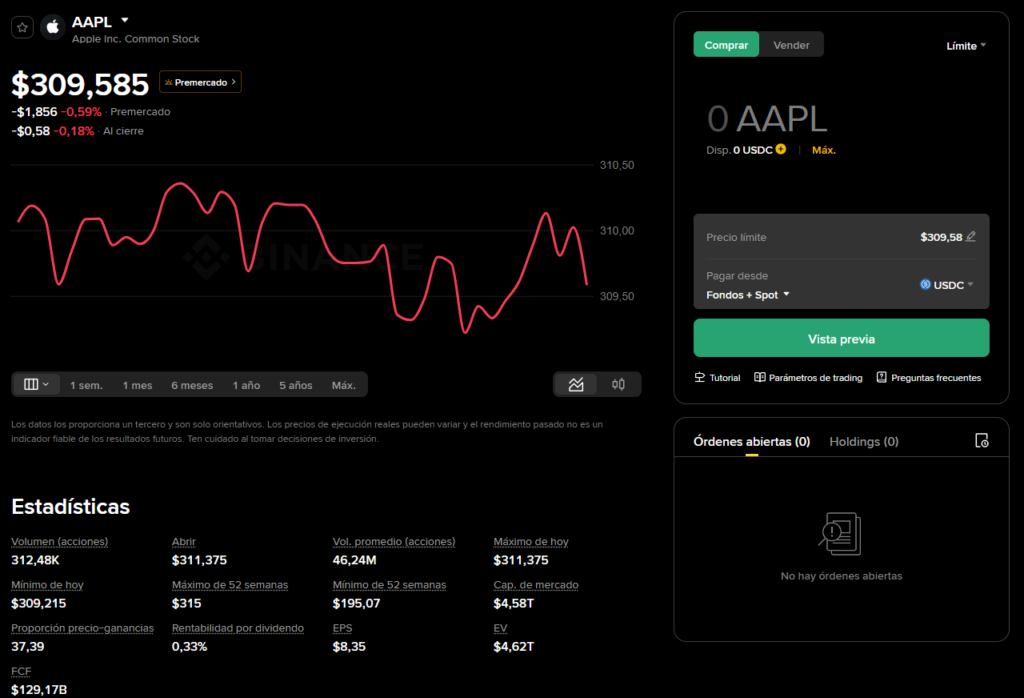Click the 0,33% dividend yield value
The width and height of the screenshot is (1024, 698).
[189, 646]
